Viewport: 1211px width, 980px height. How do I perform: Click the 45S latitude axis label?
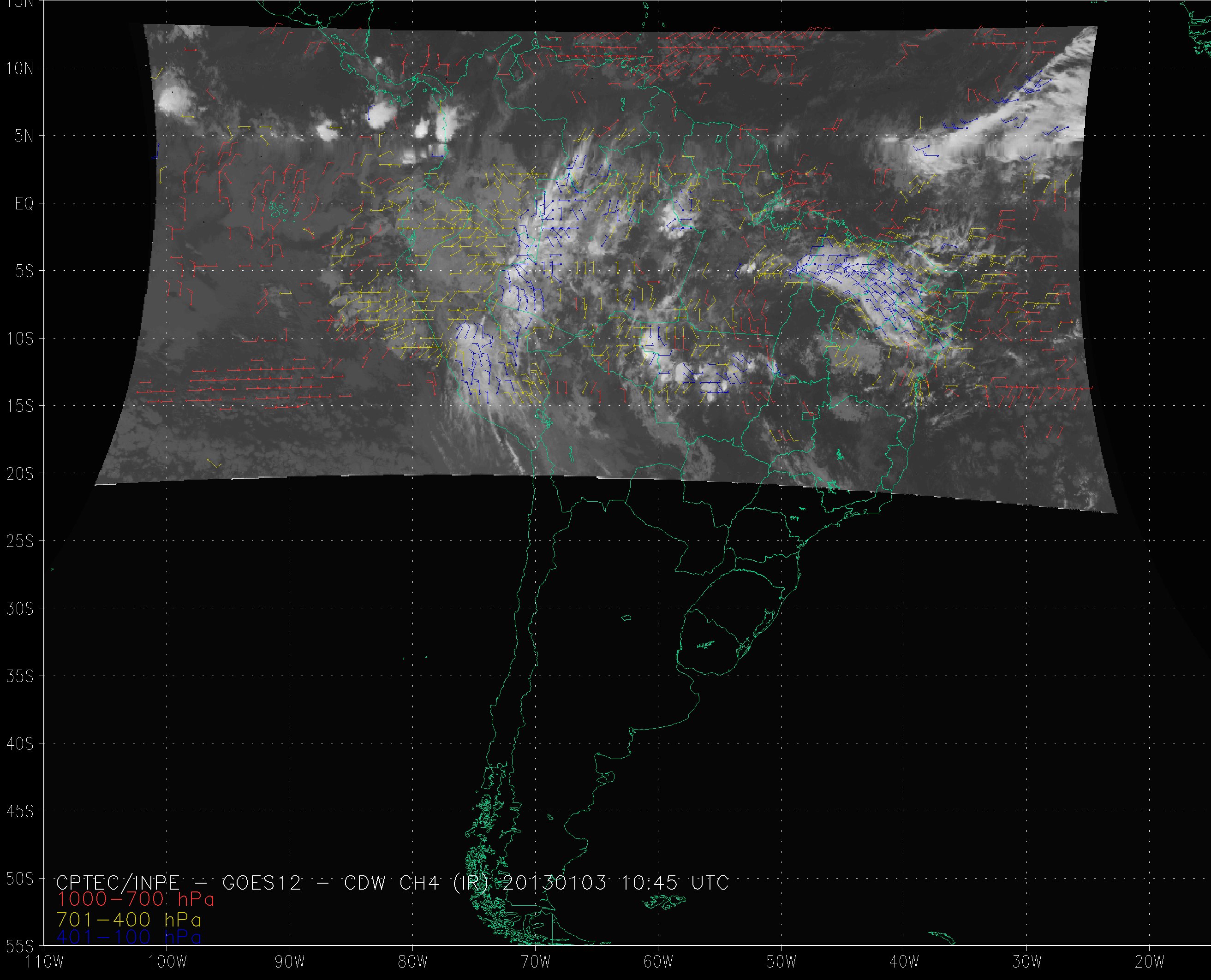pos(20,811)
